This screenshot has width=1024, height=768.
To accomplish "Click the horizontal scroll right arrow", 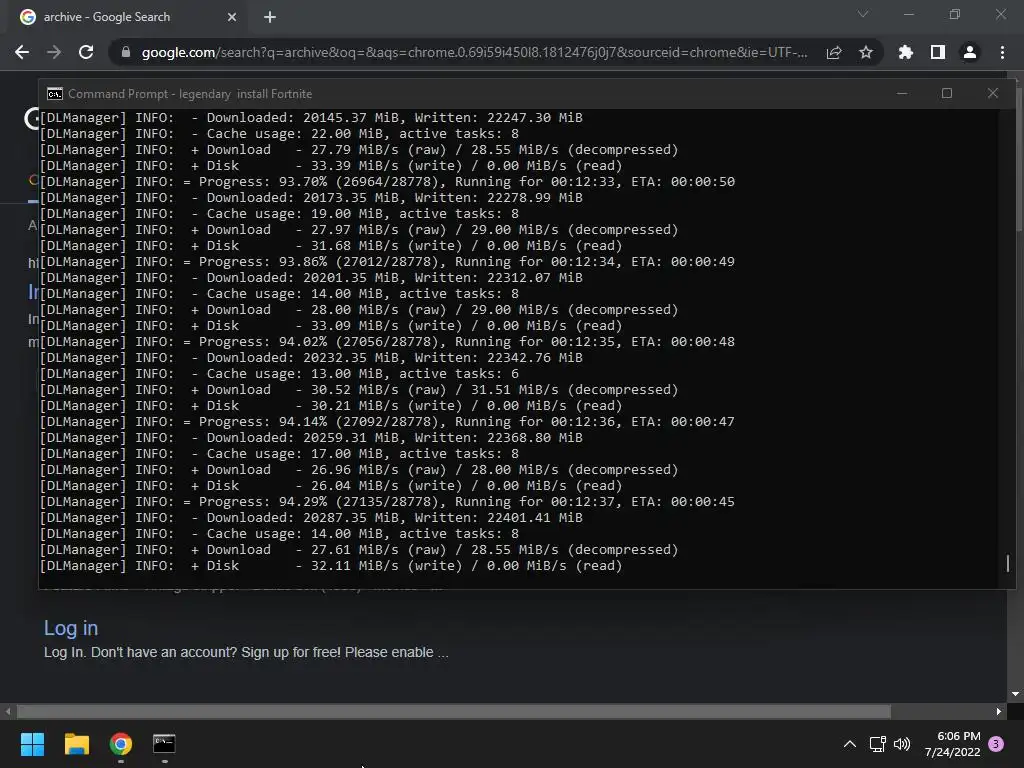I will click(999, 711).
